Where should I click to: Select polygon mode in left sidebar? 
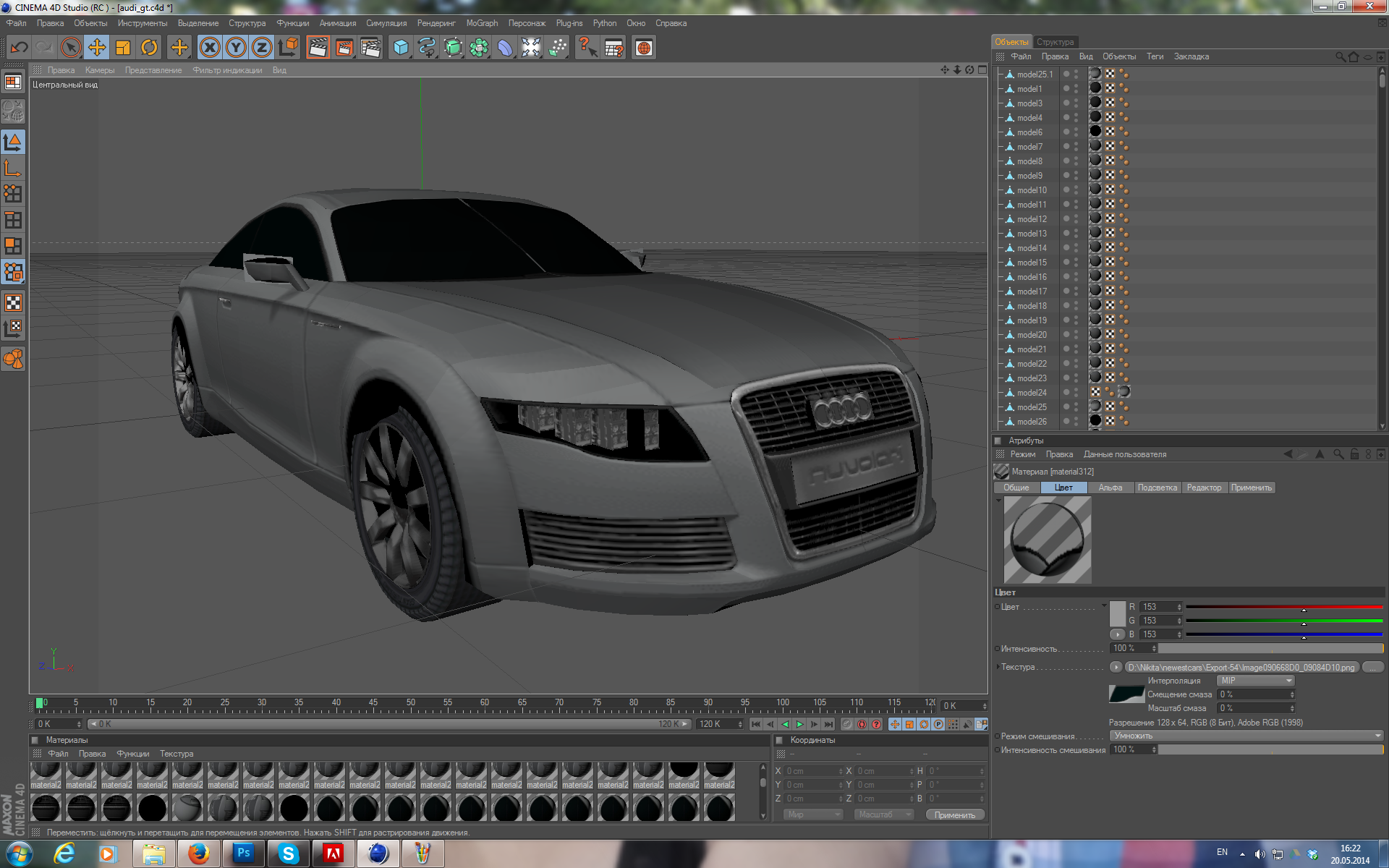click(13, 246)
